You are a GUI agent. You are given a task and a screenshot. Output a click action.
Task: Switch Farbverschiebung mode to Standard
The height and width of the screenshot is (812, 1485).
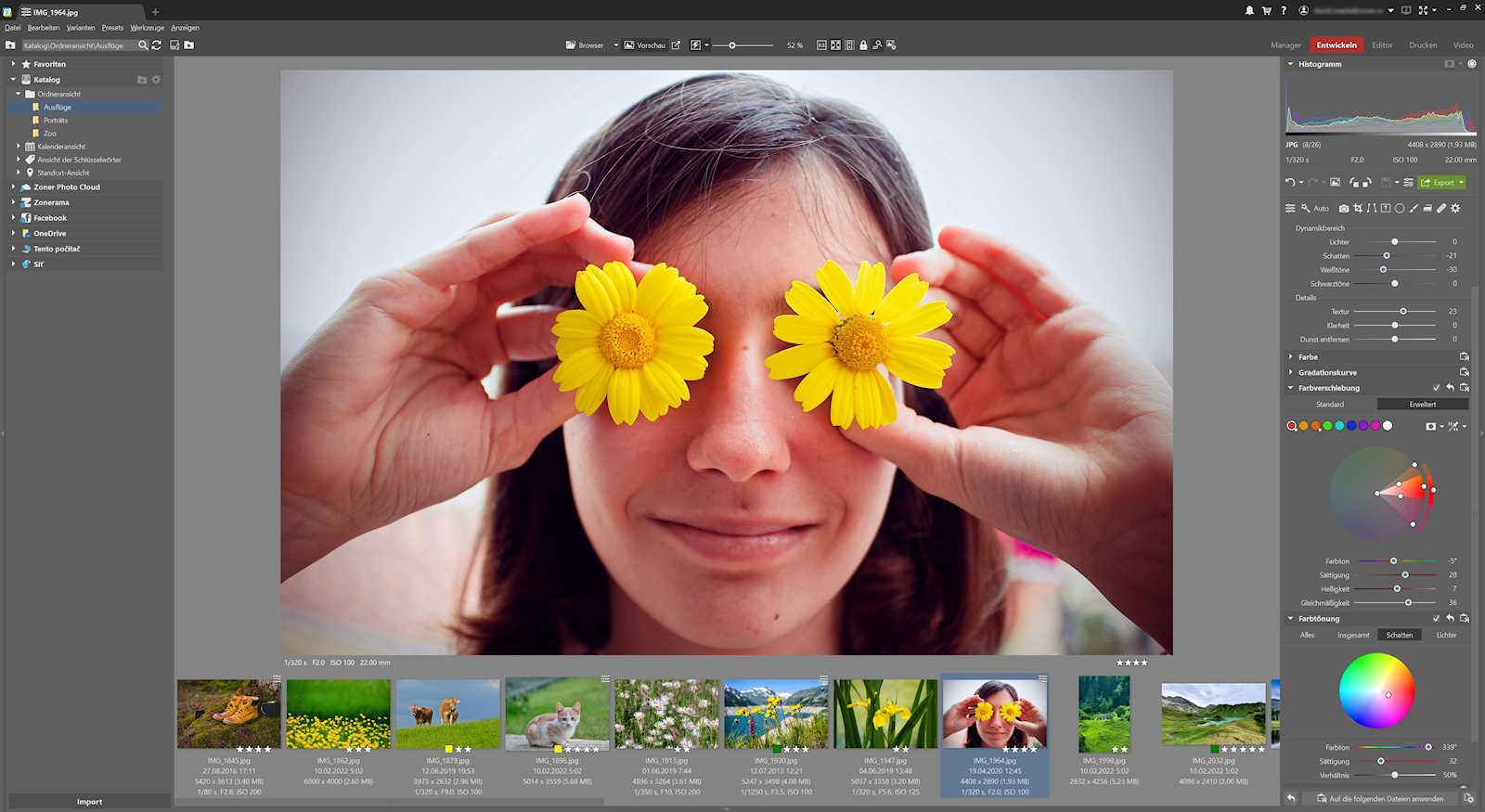point(1329,405)
